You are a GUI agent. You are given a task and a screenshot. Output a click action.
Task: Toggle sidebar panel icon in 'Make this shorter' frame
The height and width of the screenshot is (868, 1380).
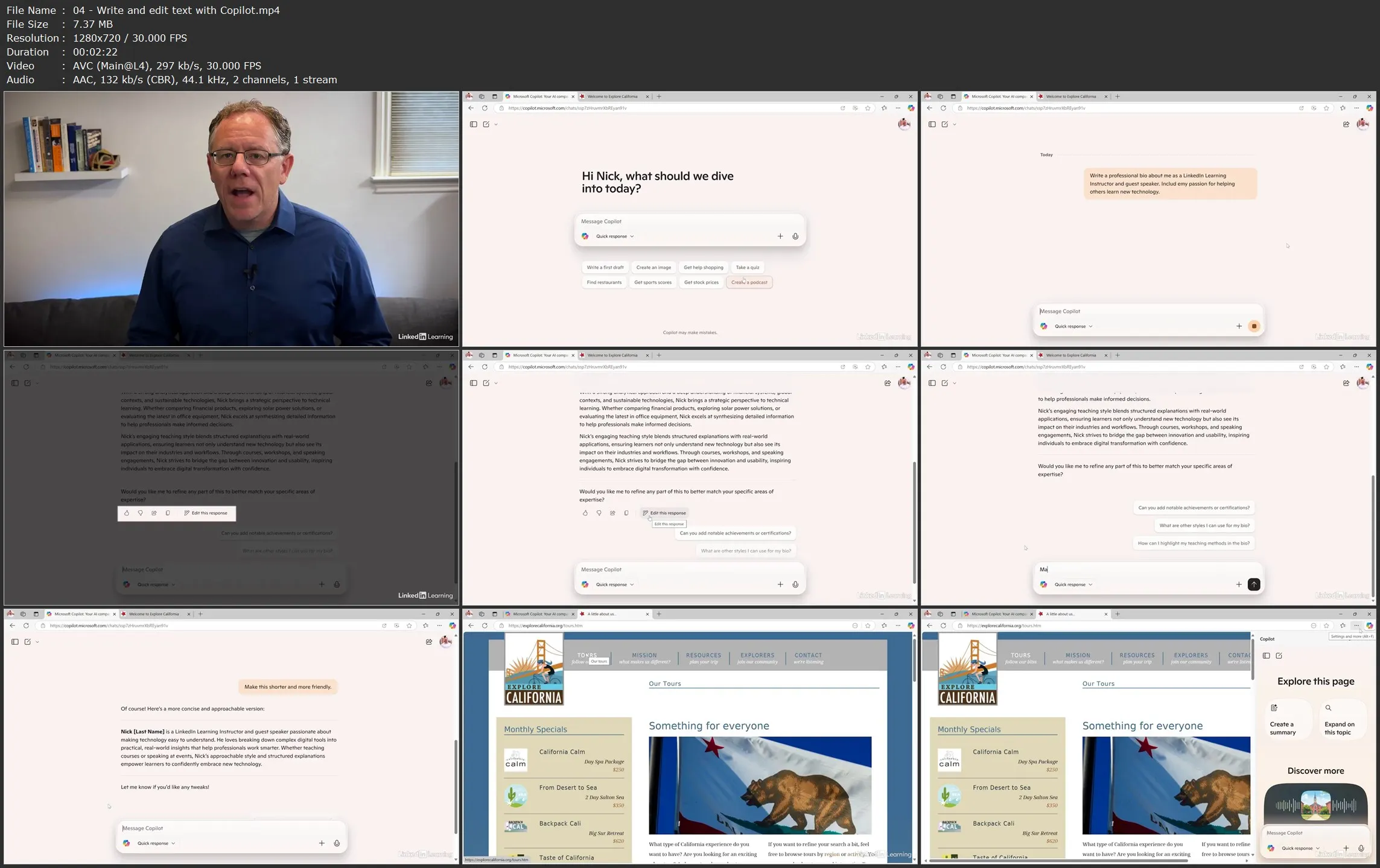click(15, 642)
